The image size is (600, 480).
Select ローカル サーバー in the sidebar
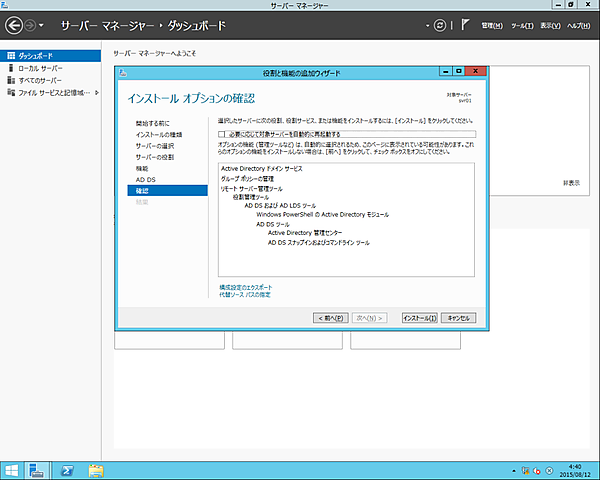[40, 68]
